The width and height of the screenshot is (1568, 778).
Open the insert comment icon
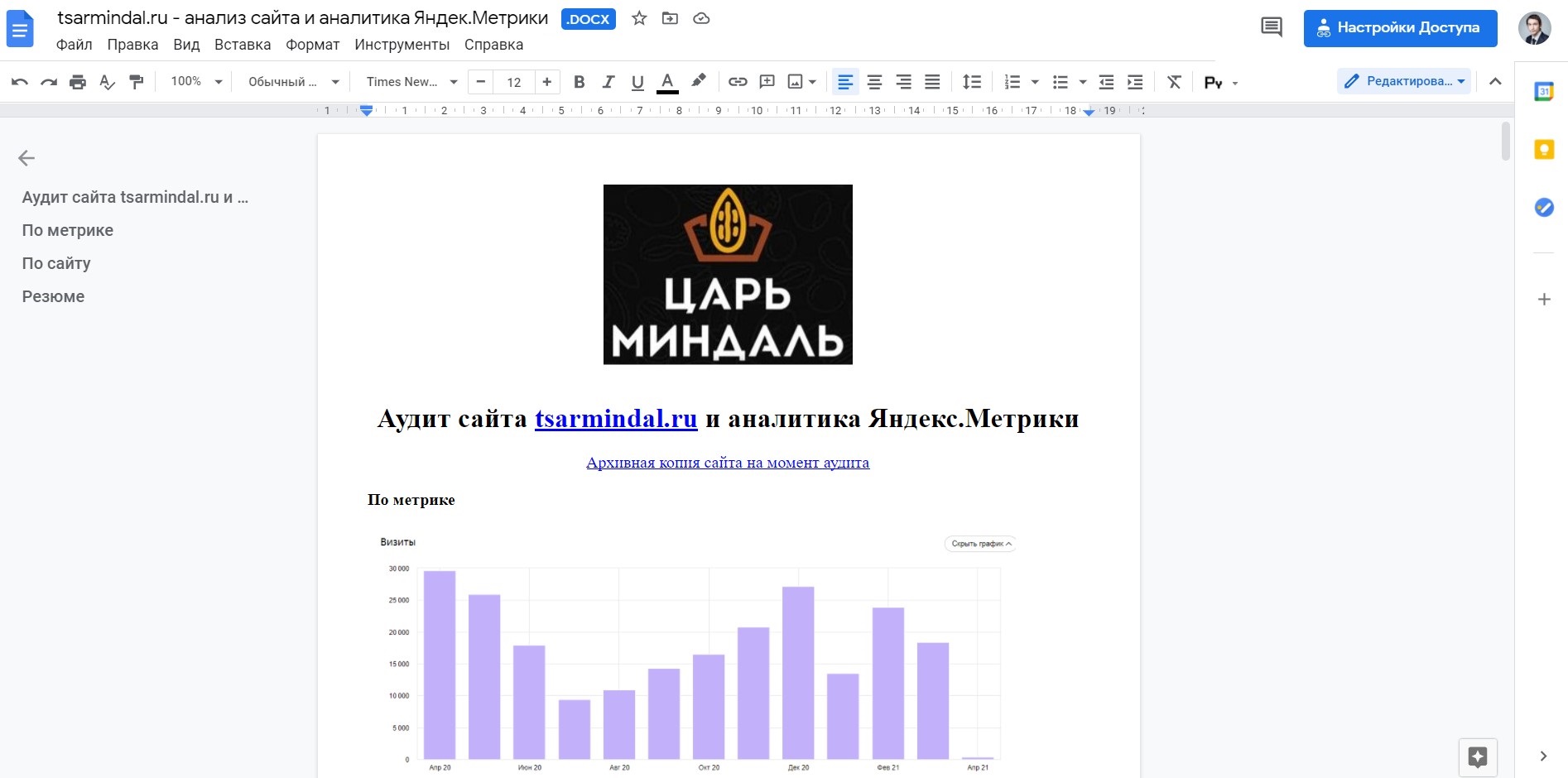click(x=766, y=81)
